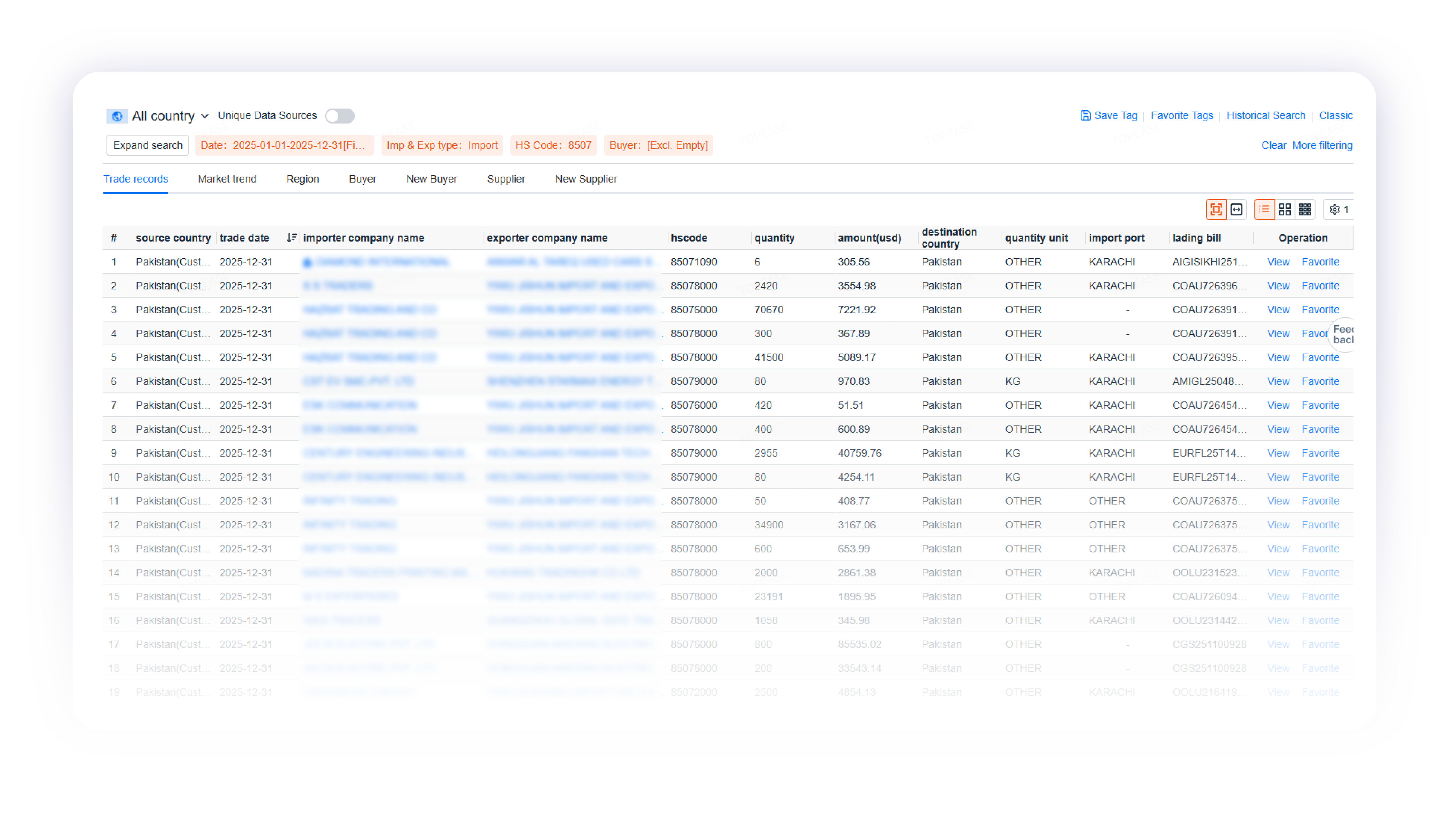
Task: Switch to list view layout
Action: pyautogui.click(x=1264, y=210)
